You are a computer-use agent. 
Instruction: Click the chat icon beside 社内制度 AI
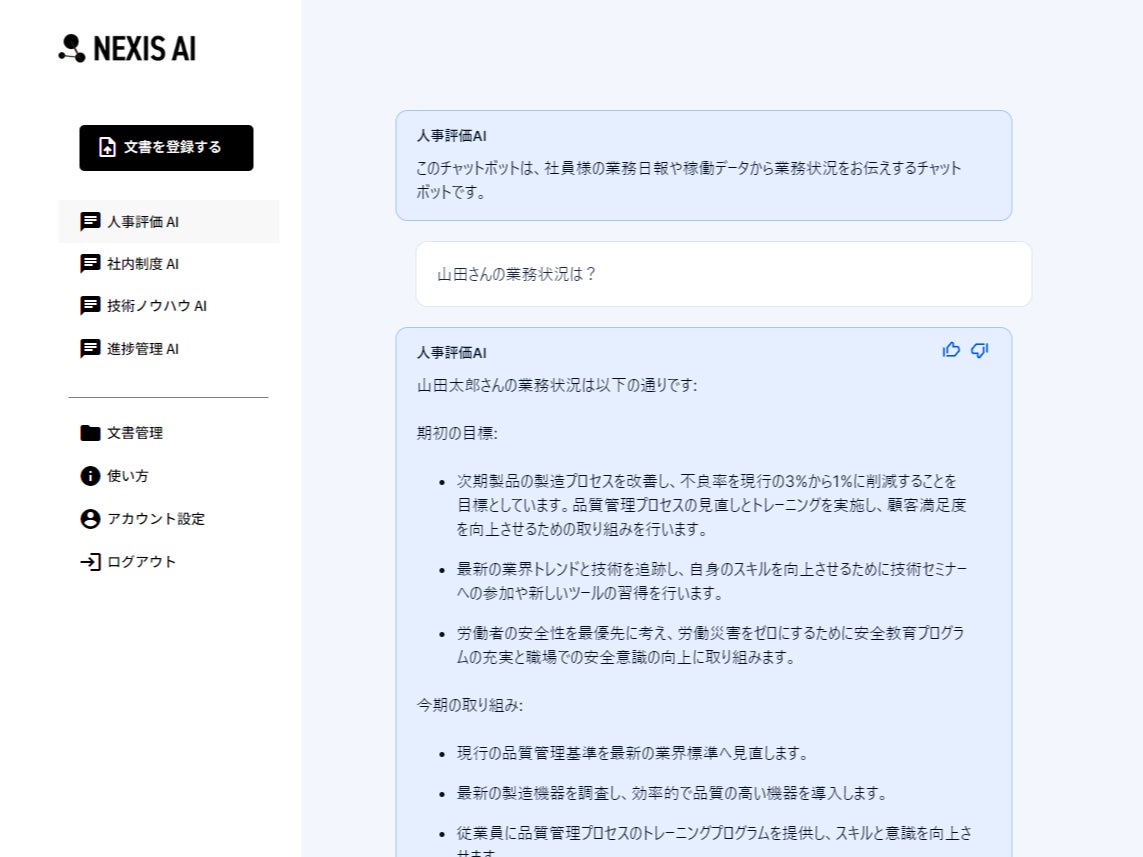[x=90, y=264]
